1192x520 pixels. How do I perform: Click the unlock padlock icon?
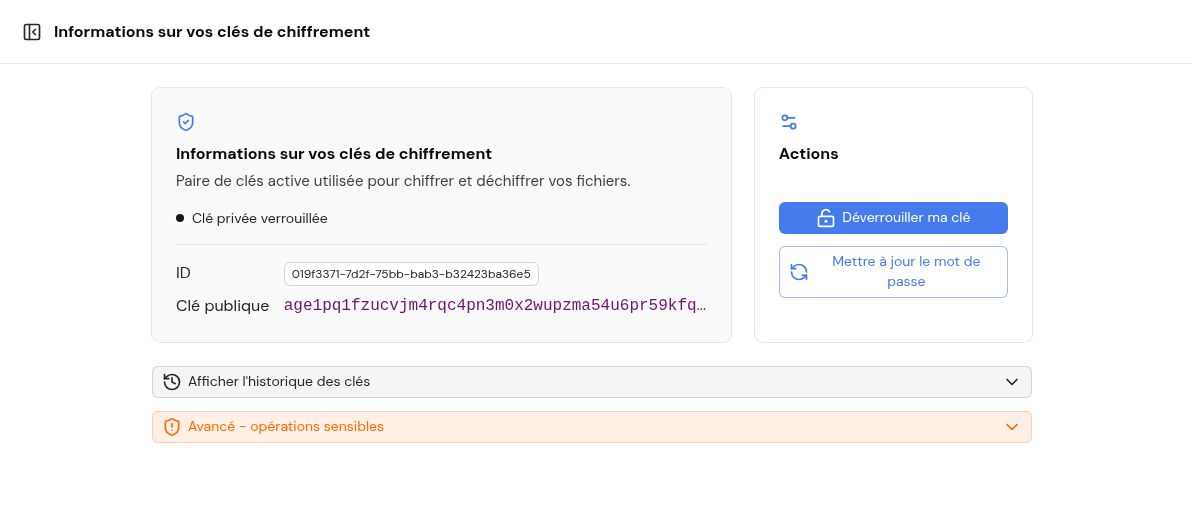[826, 218]
